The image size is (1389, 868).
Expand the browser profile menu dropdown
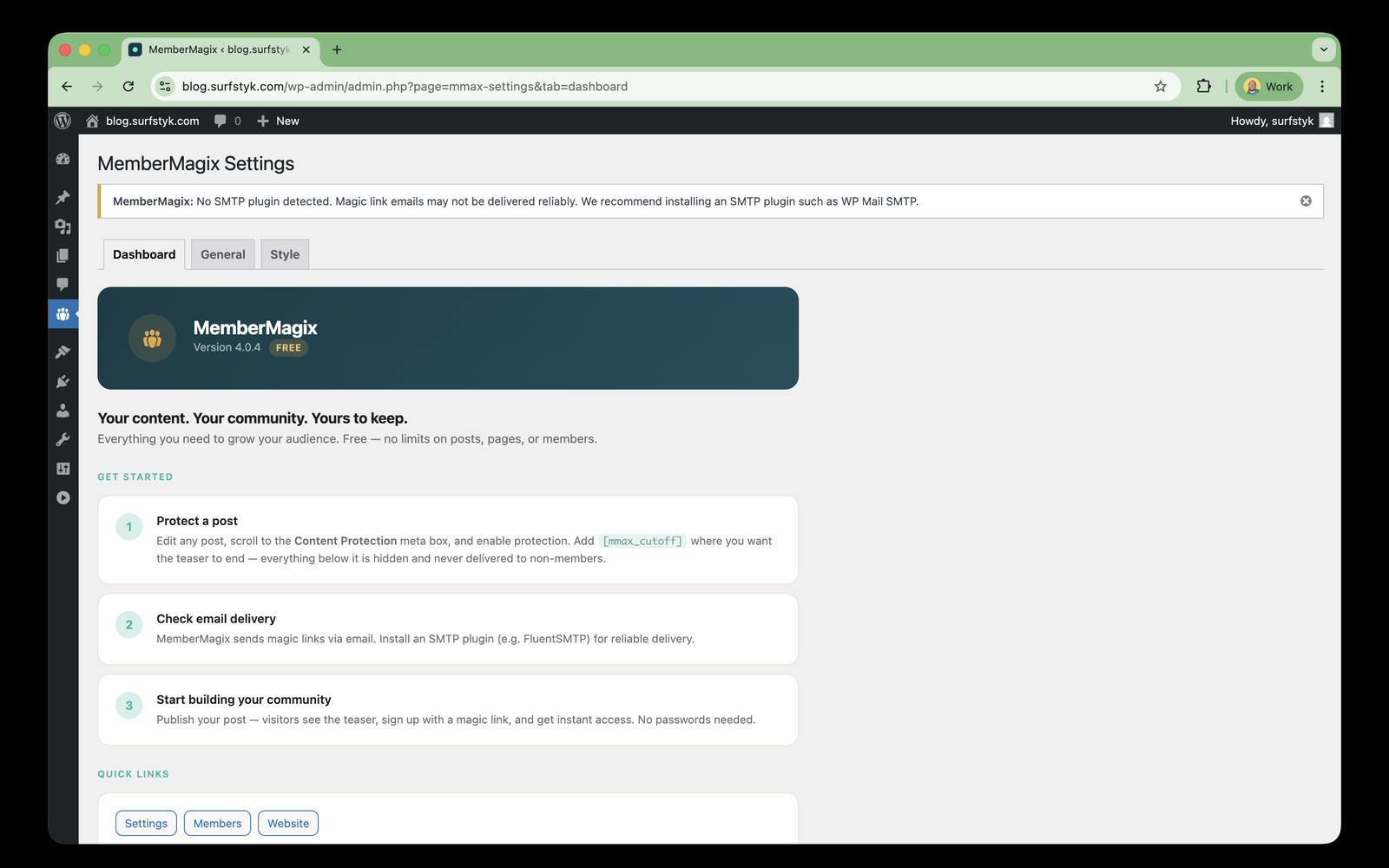point(1268,86)
